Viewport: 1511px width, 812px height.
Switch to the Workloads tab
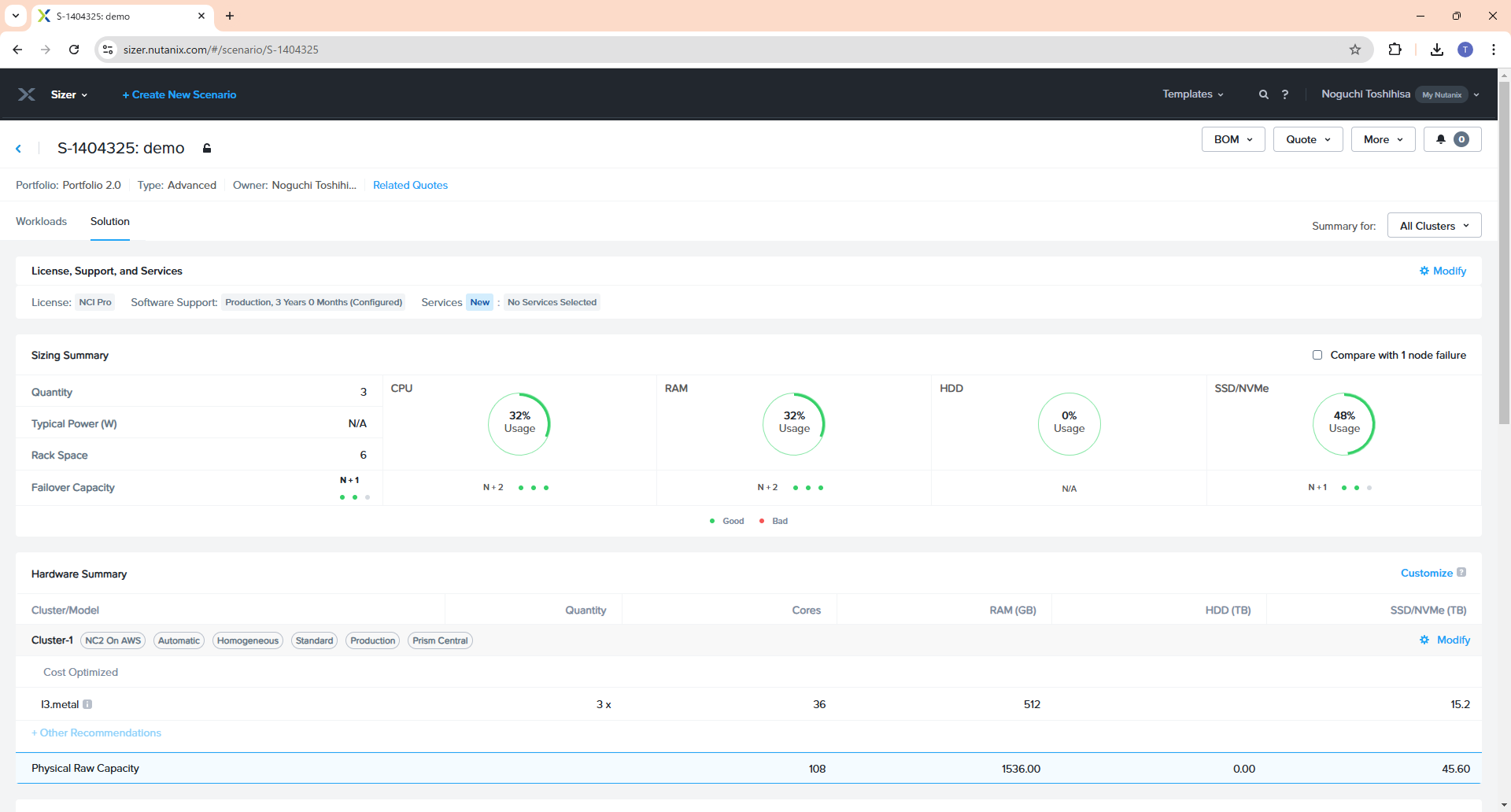point(41,221)
